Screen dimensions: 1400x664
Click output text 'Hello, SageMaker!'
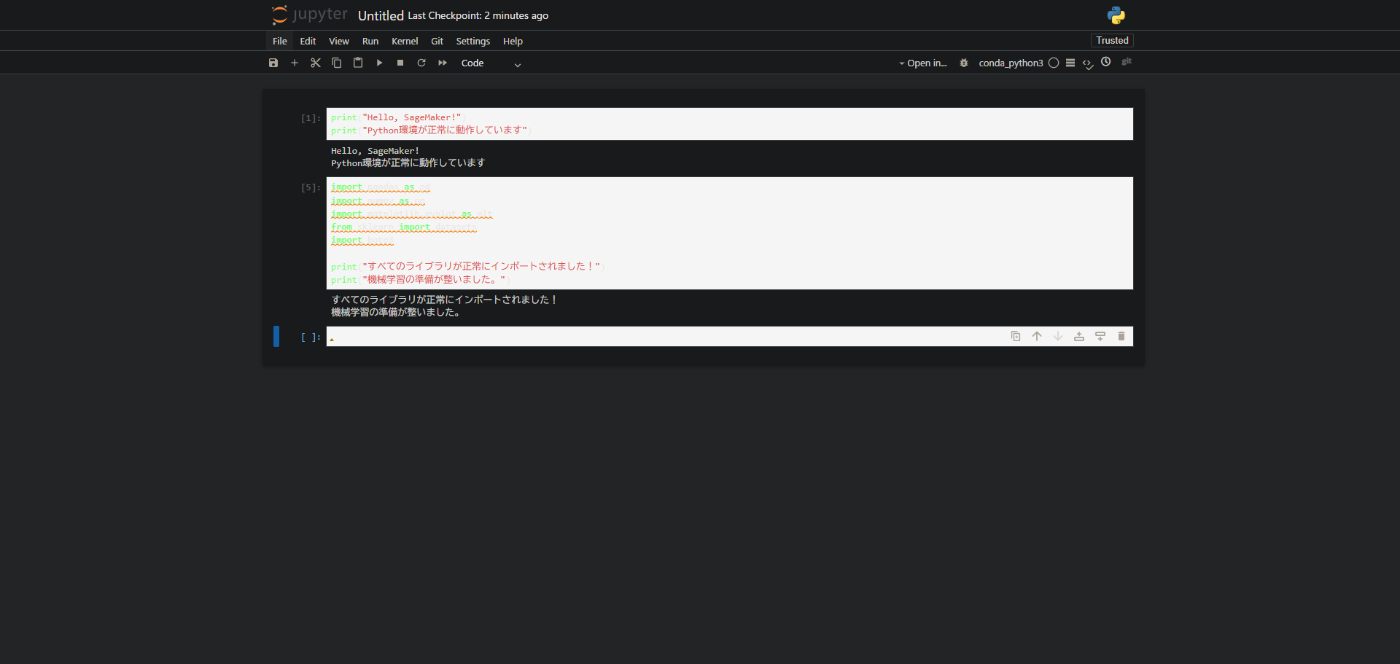376,151
